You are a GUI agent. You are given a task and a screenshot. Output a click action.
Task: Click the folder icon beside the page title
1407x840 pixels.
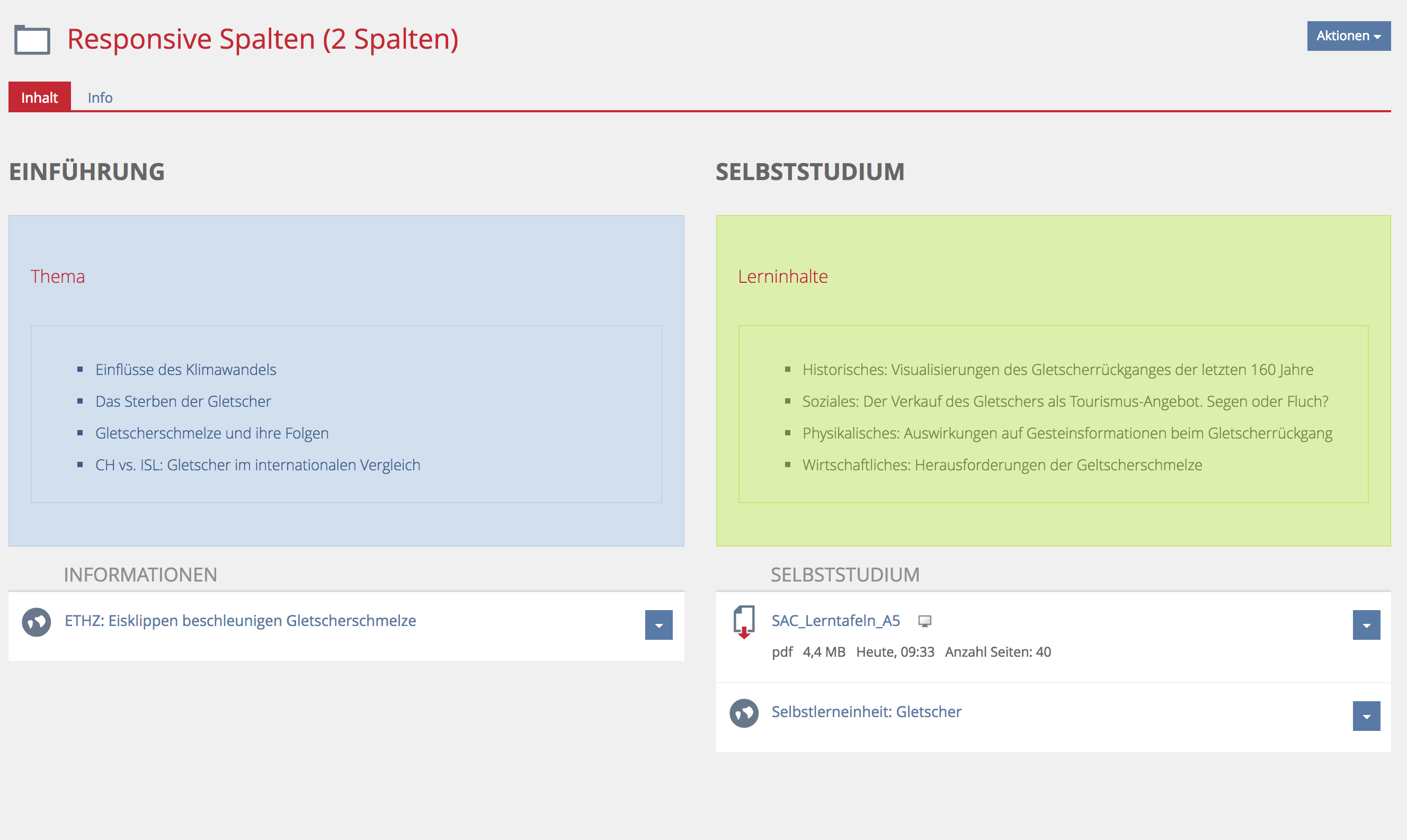click(32, 40)
